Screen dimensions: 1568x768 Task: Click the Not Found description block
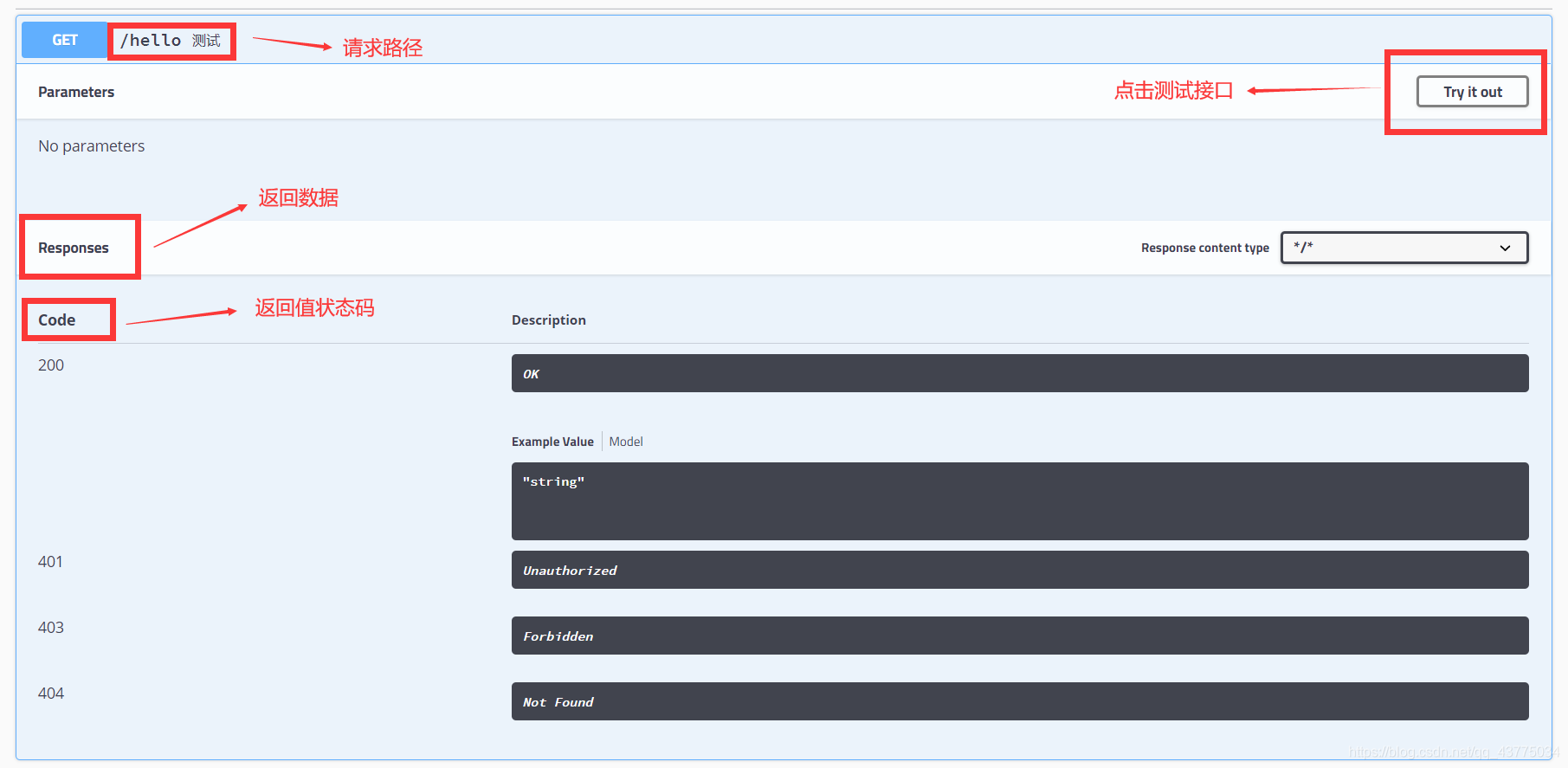[1020, 701]
